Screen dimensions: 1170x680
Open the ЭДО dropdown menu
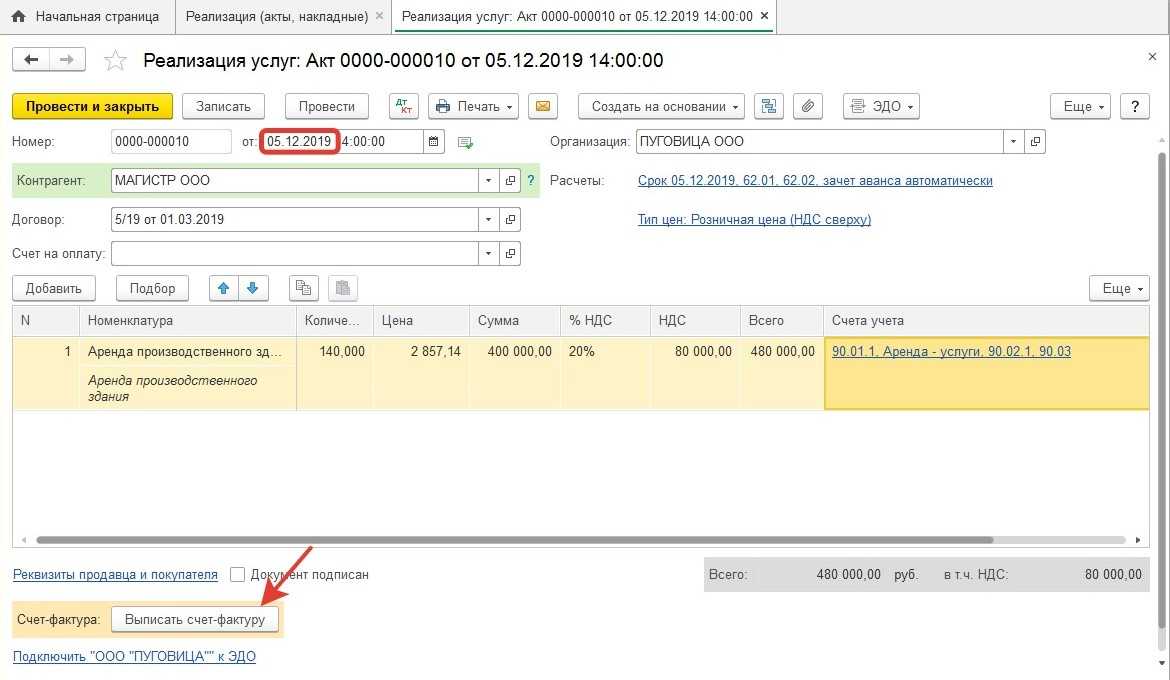coord(880,107)
